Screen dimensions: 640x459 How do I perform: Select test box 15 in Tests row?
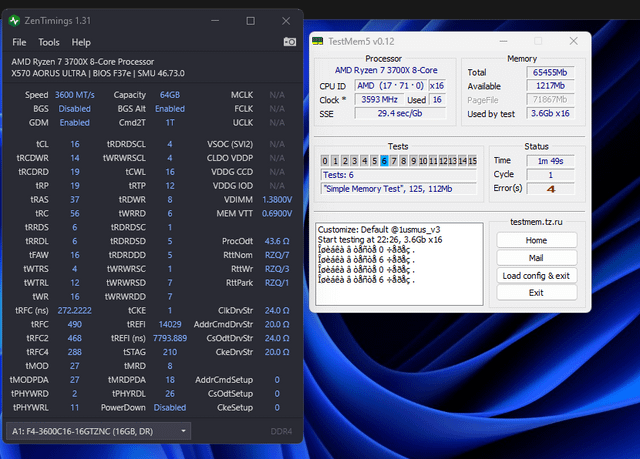pyautogui.click(x=472, y=161)
